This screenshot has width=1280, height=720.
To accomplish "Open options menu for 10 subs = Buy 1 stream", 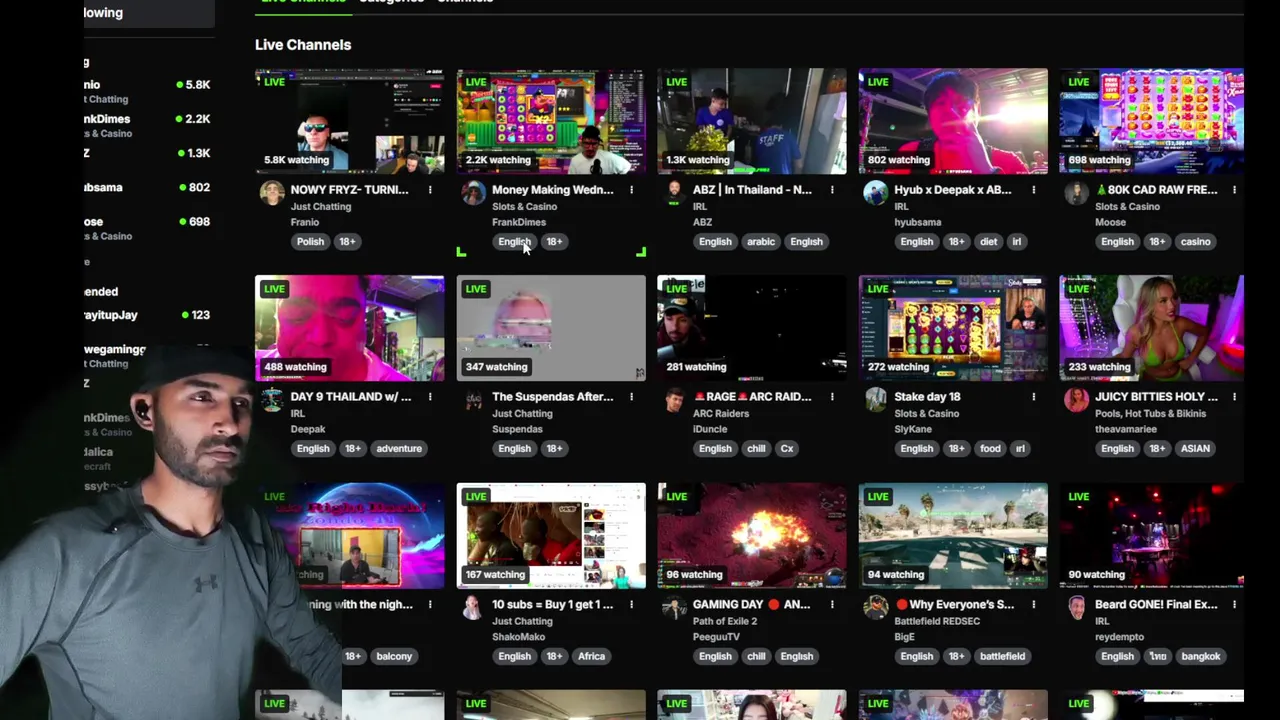I will (631, 605).
